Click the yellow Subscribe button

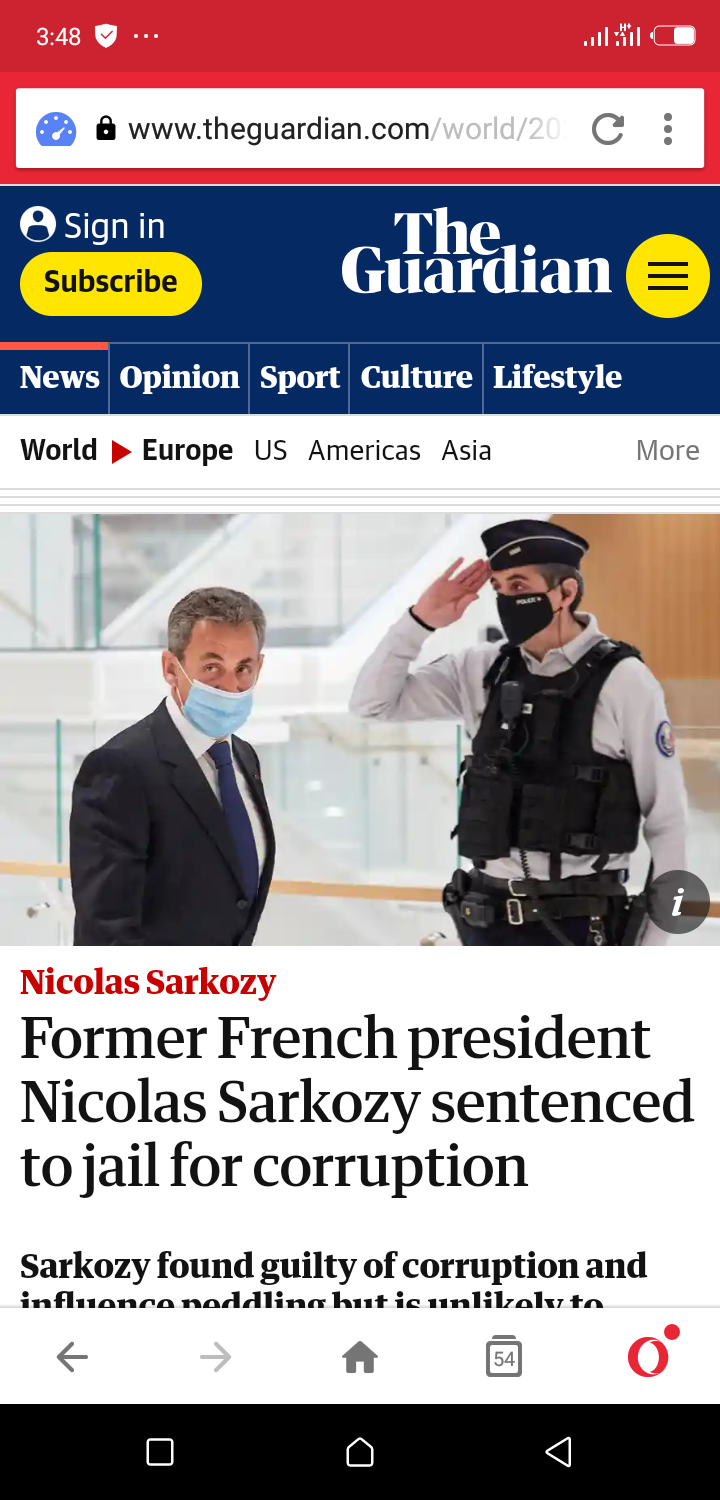(111, 283)
